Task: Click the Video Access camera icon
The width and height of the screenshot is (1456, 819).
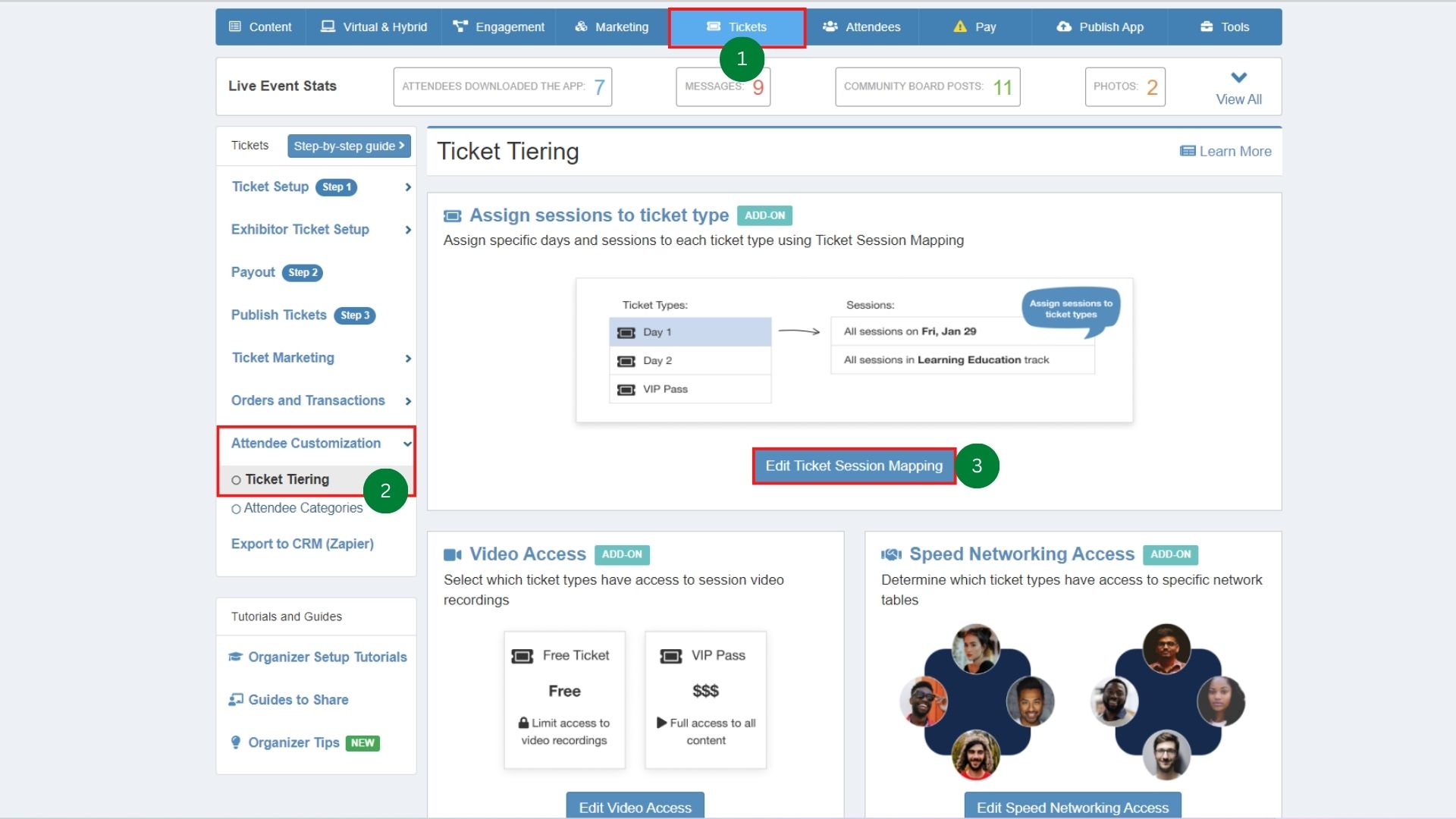Action: 453,554
